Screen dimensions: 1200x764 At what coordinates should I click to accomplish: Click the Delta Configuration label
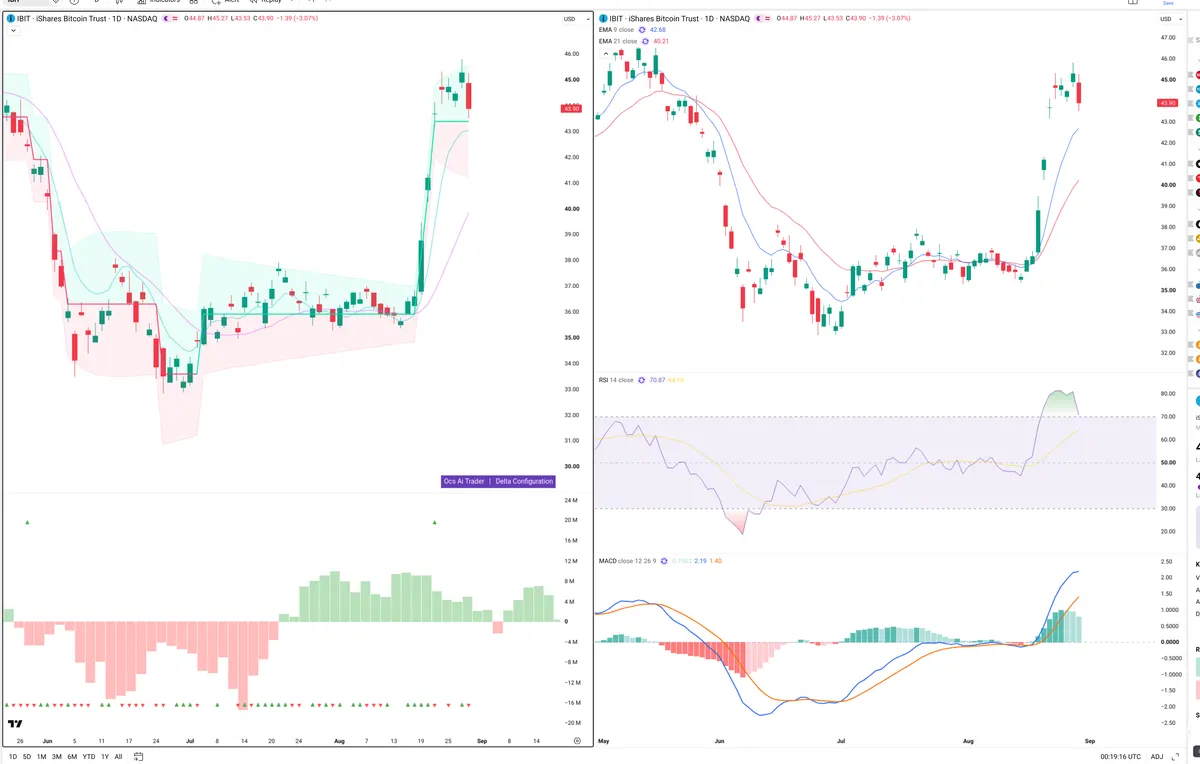pyautogui.click(x=524, y=481)
